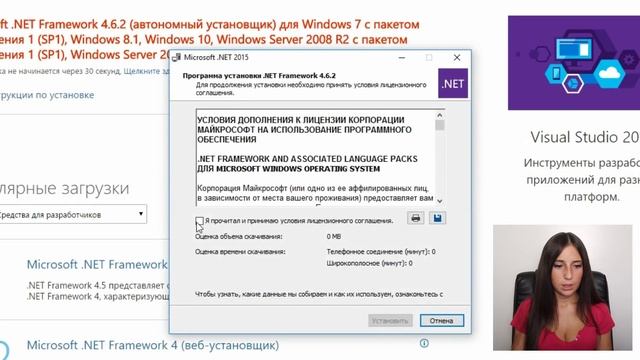Click the disabled Установить button
Image resolution: width=640 pixels, height=360 pixels.
[390, 320]
